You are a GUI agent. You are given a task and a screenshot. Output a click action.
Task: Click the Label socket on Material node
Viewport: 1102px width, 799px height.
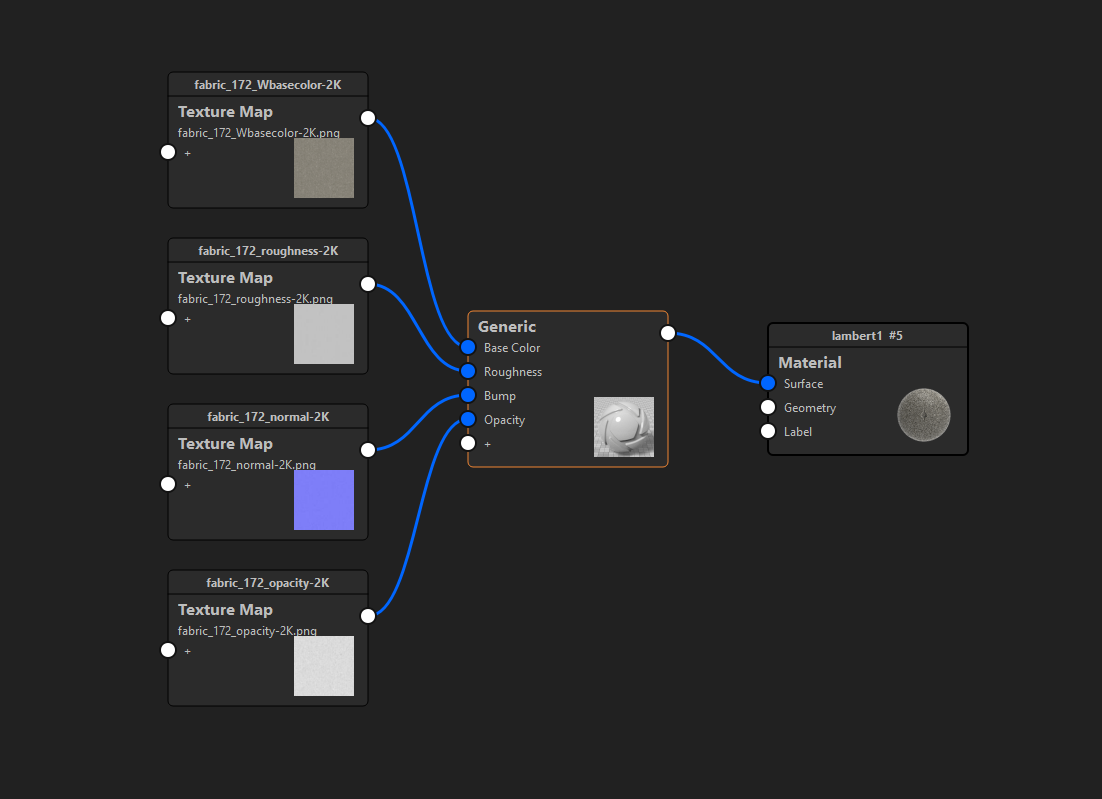tap(768, 431)
